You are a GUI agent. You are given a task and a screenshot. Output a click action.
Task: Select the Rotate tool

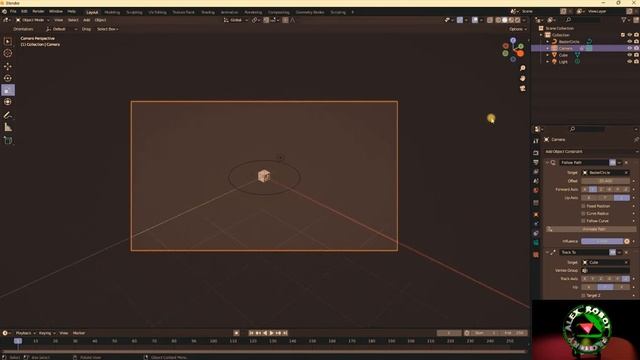coord(8,78)
